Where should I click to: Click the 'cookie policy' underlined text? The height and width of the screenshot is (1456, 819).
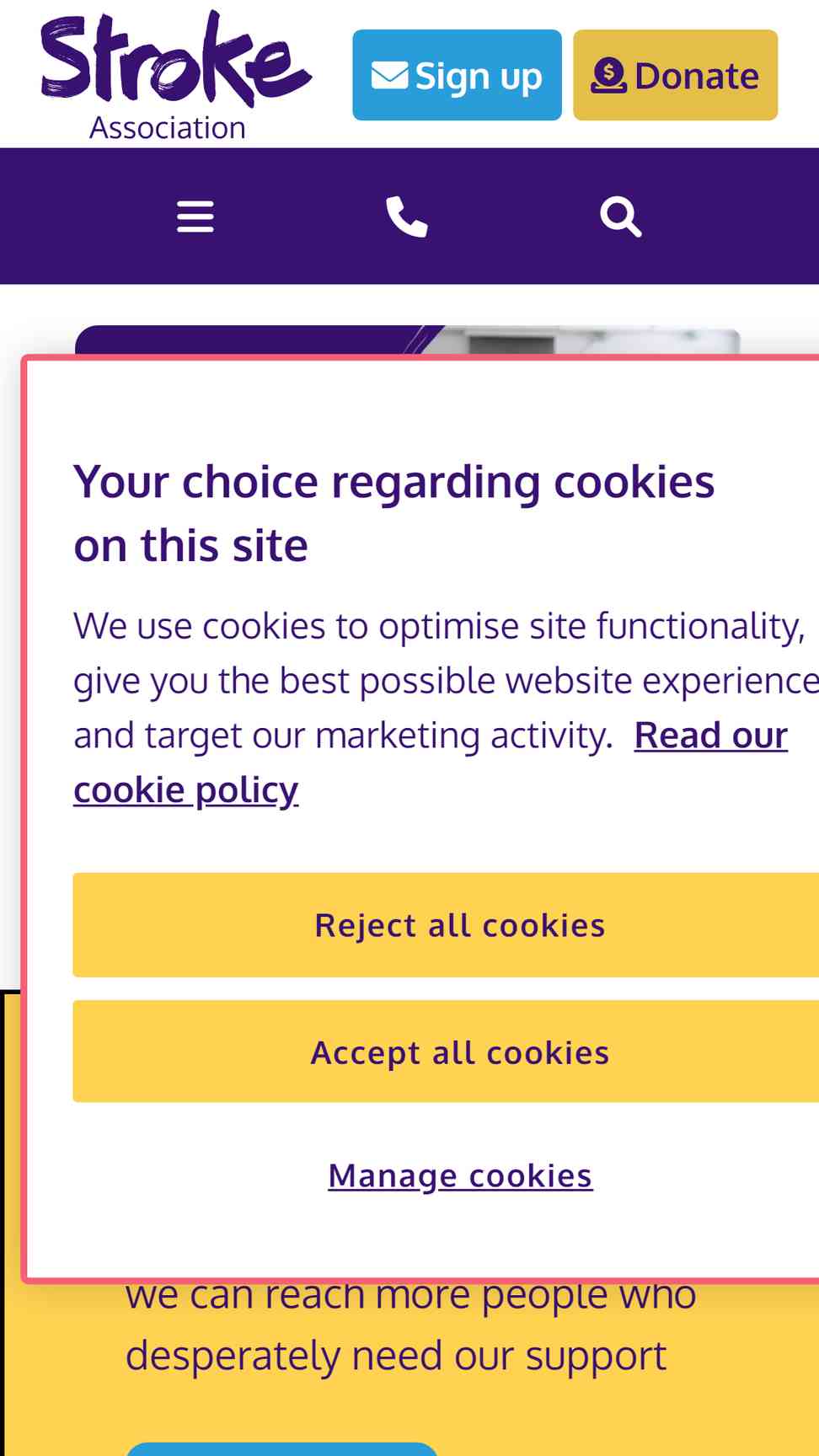pyautogui.click(x=185, y=790)
